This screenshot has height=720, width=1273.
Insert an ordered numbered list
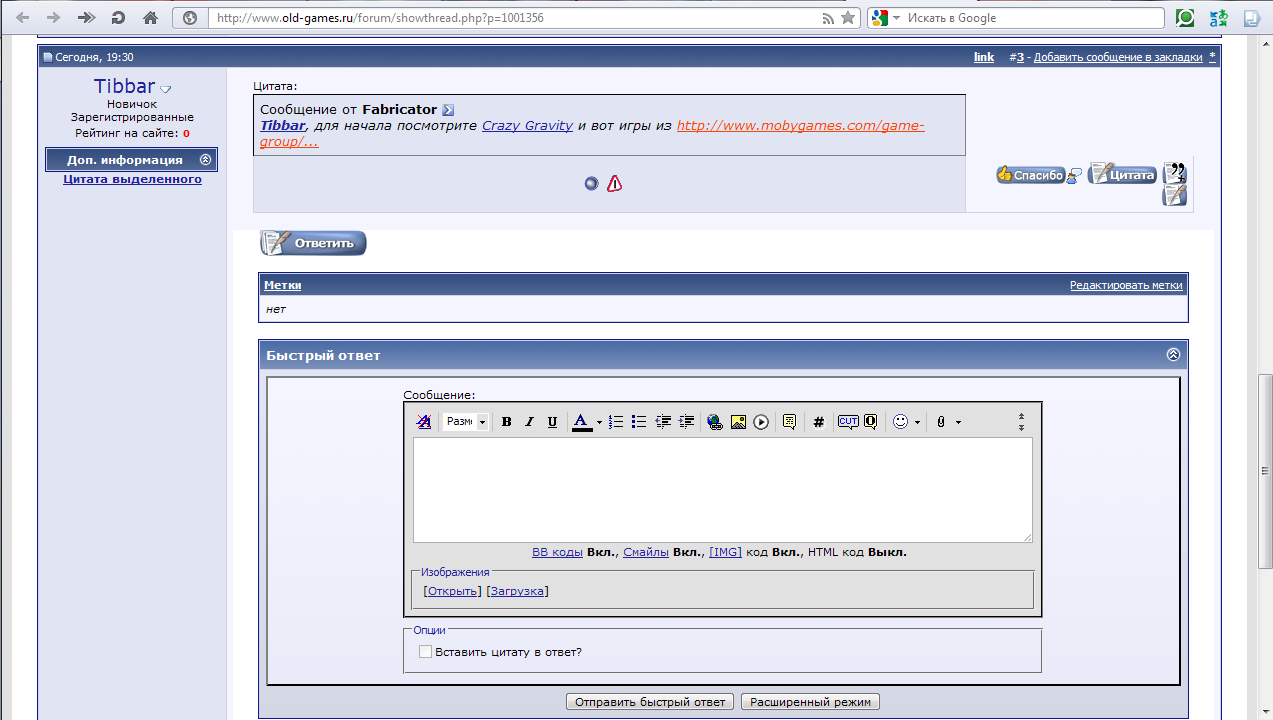[617, 422]
